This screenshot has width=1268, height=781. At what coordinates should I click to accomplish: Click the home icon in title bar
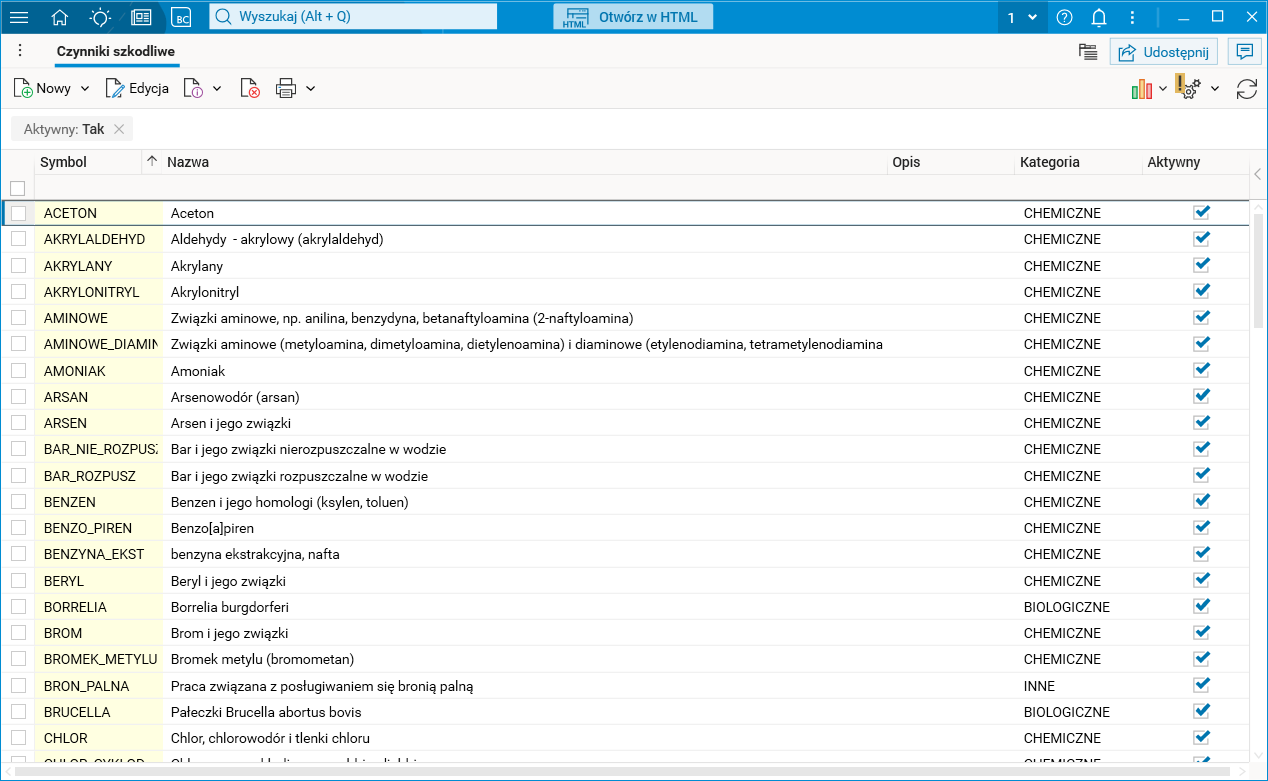point(60,17)
